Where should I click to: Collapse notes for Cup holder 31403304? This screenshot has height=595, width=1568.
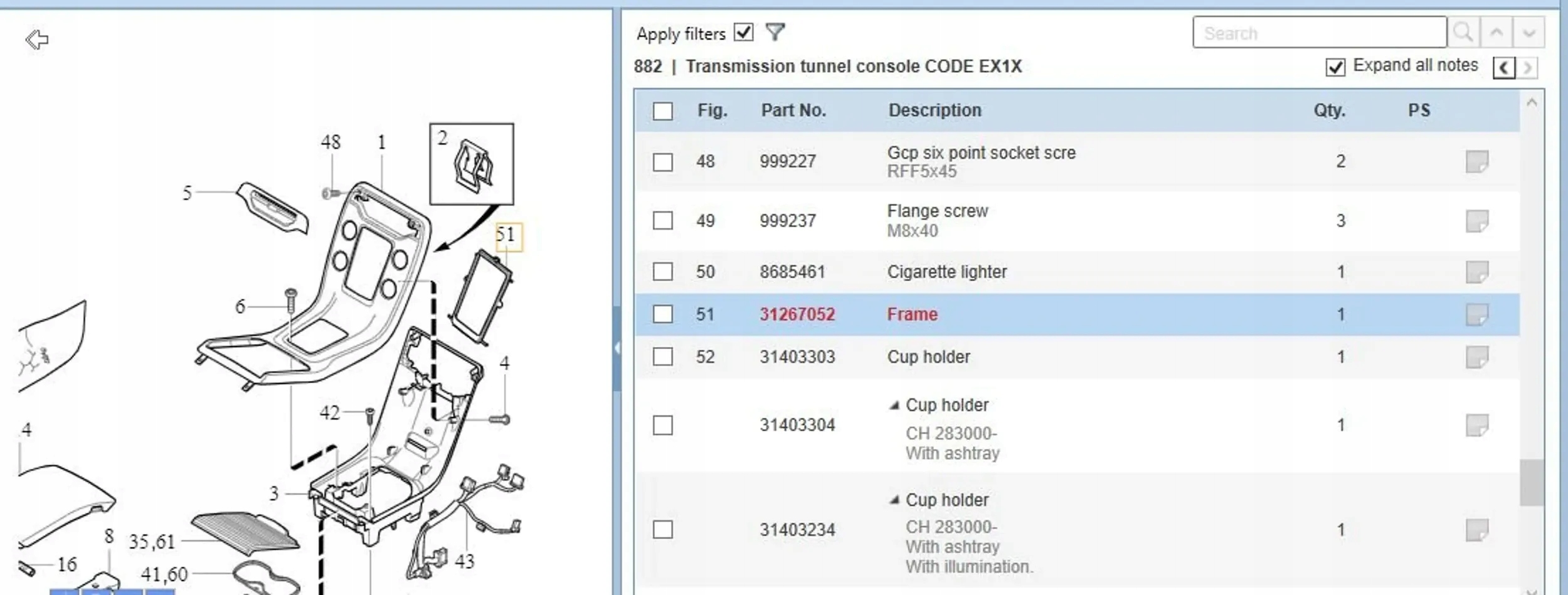click(894, 405)
